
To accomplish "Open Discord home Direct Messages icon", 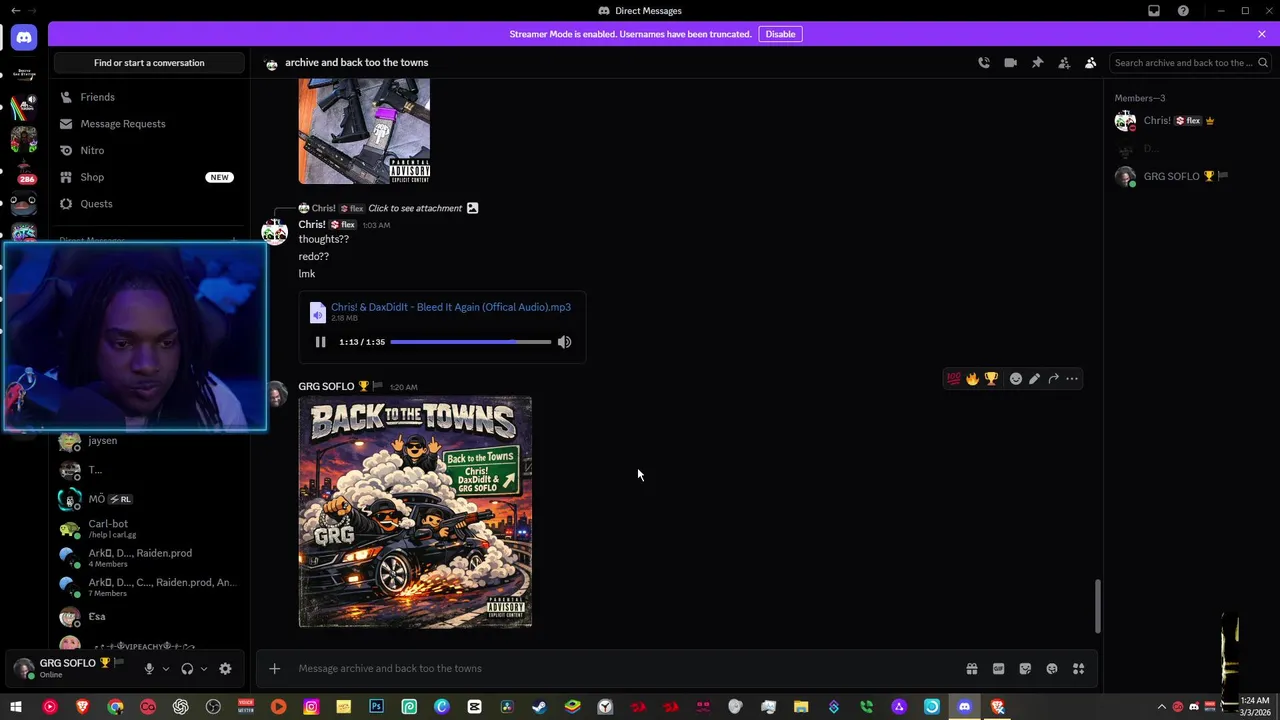I will (x=24, y=38).
